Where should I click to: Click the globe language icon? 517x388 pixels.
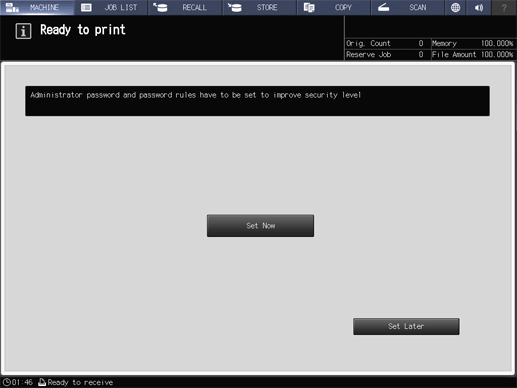pyautogui.click(x=455, y=7)
